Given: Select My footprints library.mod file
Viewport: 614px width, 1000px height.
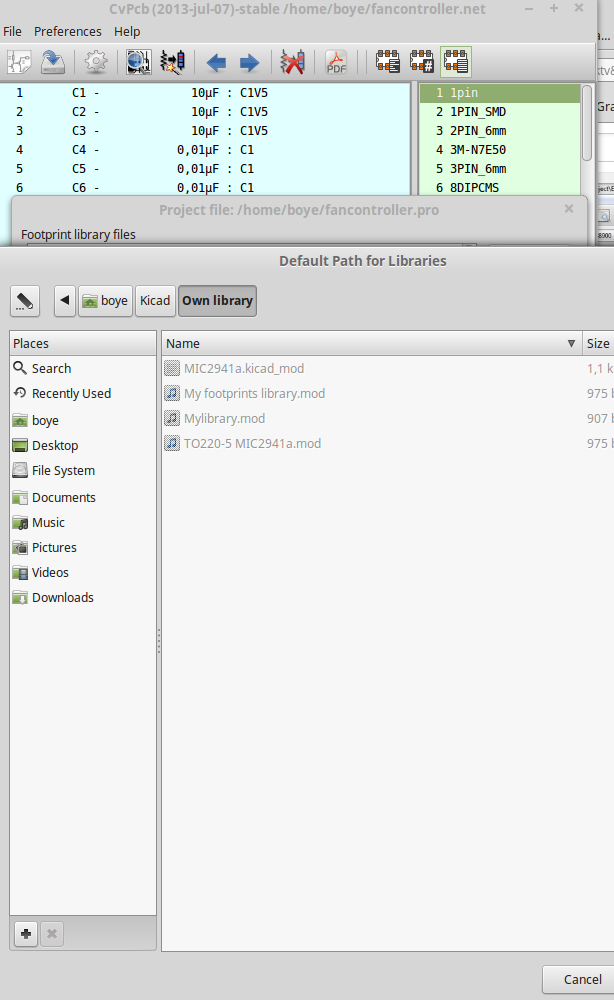Looking at the screenshot, I should (388, 393).
